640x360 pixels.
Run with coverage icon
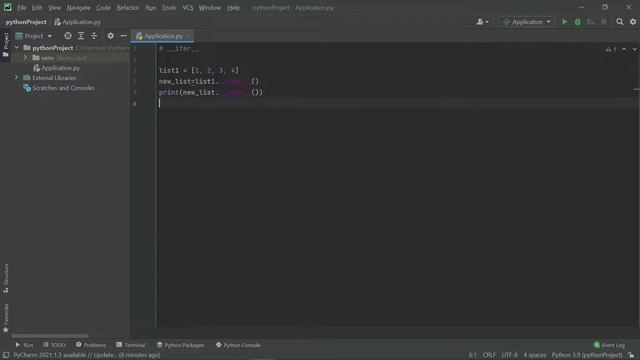(591, 22)
